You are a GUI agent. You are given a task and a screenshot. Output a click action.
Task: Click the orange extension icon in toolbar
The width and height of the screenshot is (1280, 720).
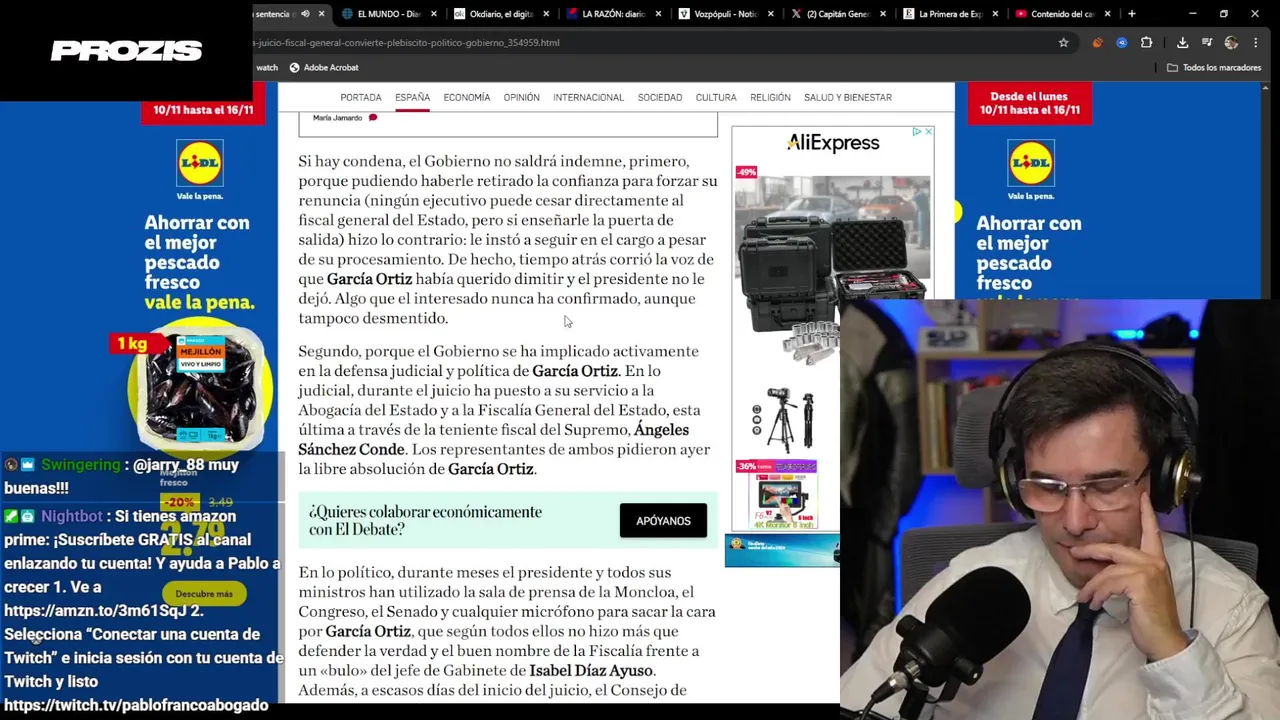tap(1098, 43)
